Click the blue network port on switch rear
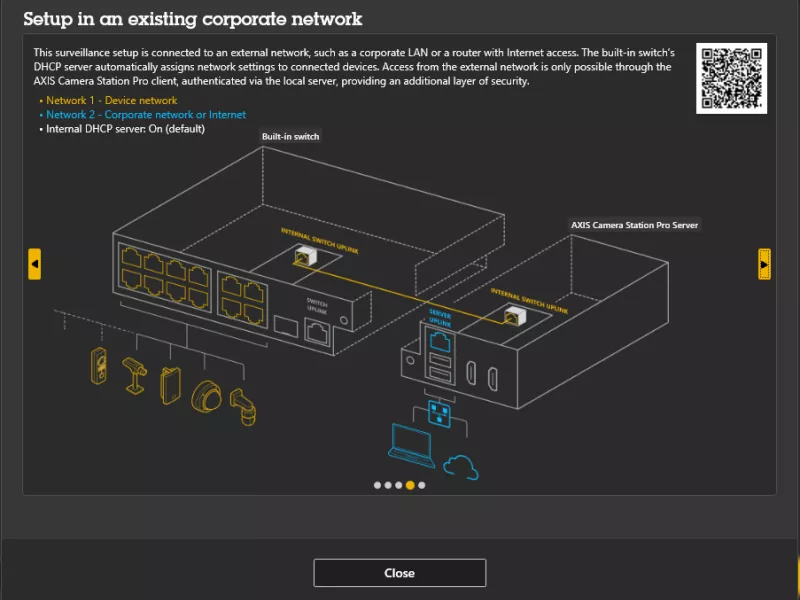This screenshot has height=600, width=800. [440, 340]
